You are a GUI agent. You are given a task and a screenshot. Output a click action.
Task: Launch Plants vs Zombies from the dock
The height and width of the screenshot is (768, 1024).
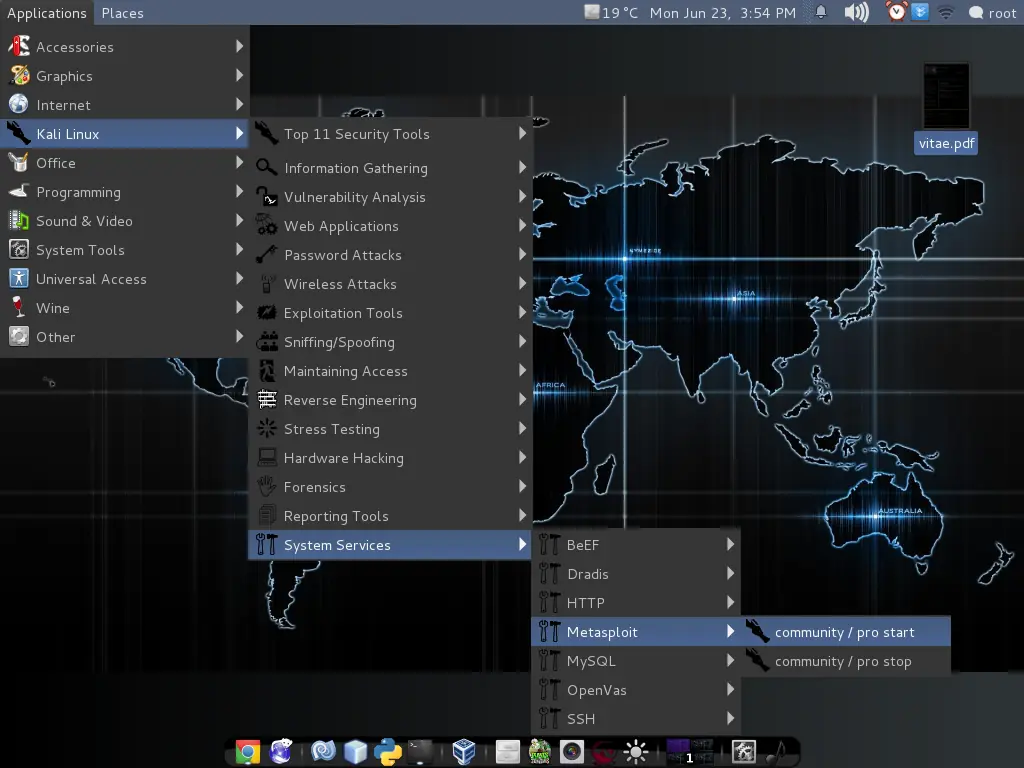pos(539,752)
